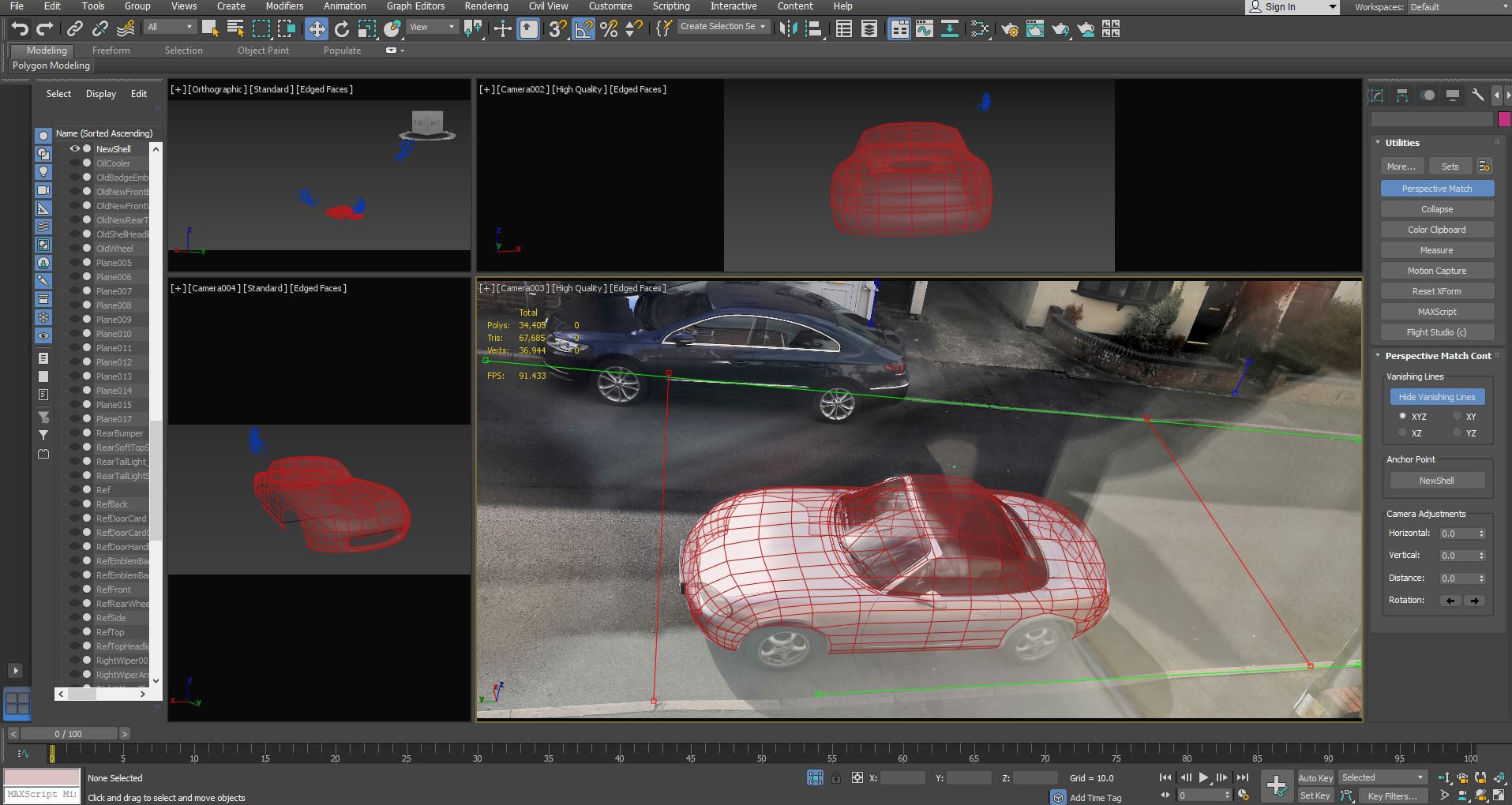
Task: Open the selection filter All dropdown
Action: pyautogui.click(x=170, y=27)
